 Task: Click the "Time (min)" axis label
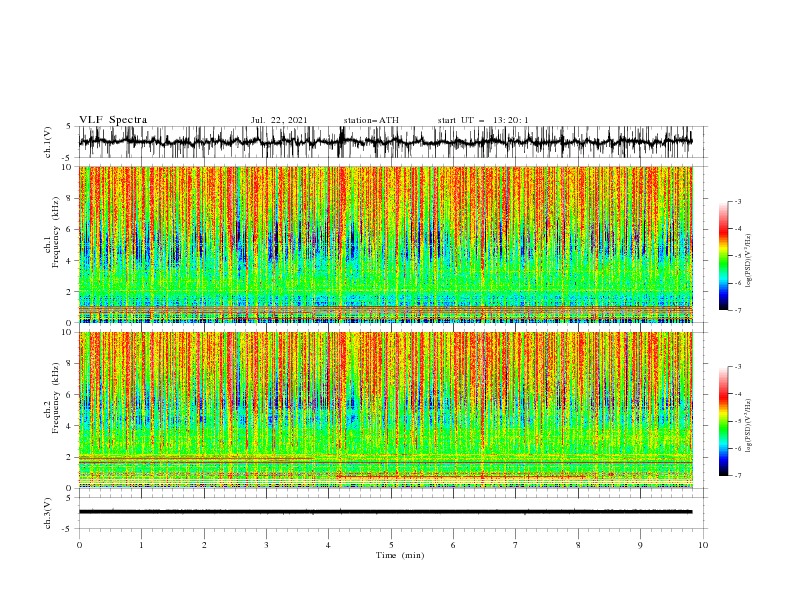tap(400, 555)
